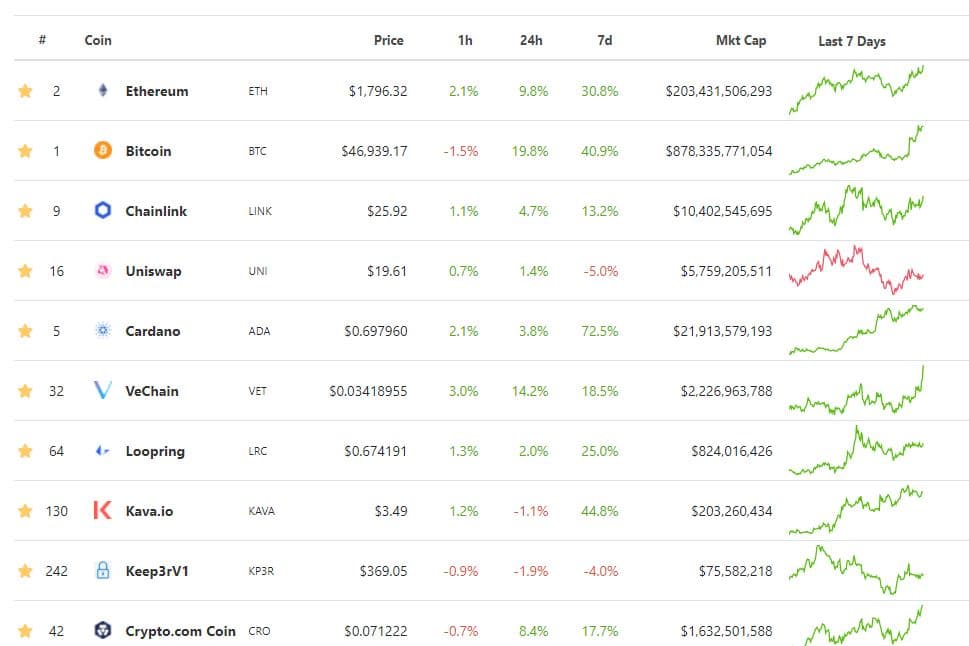Image resolution: width=969 pixels, height=646 pixels.
Task: Click the Cardano logo icon
Action: point(103,330)
